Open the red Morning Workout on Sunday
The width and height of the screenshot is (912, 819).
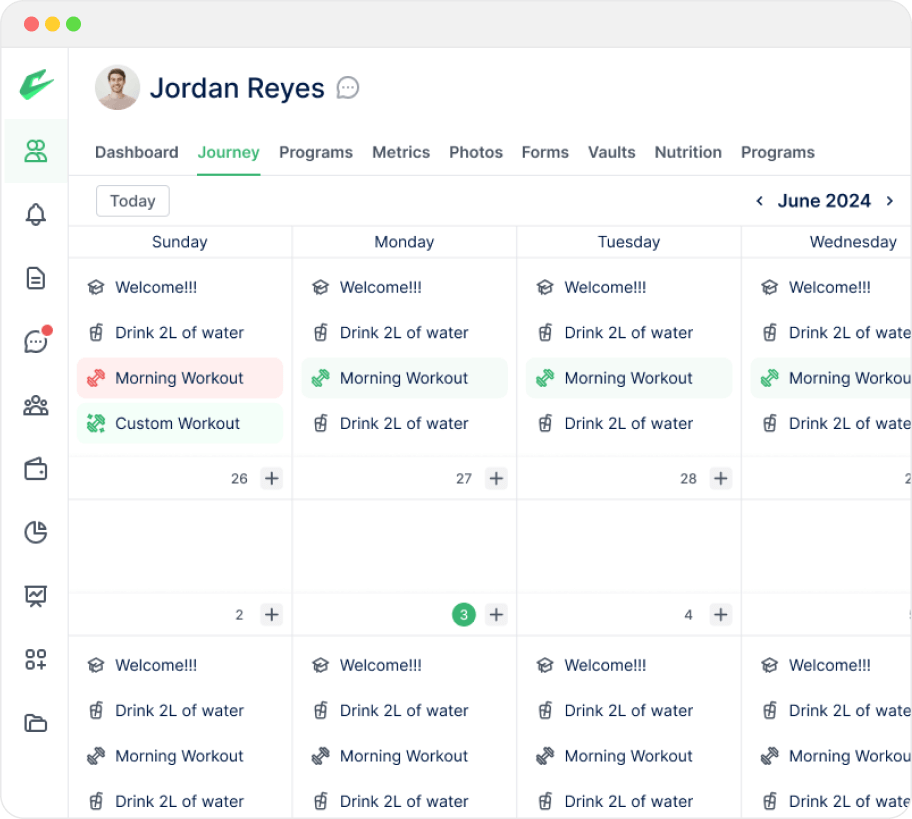coord(180,378)
